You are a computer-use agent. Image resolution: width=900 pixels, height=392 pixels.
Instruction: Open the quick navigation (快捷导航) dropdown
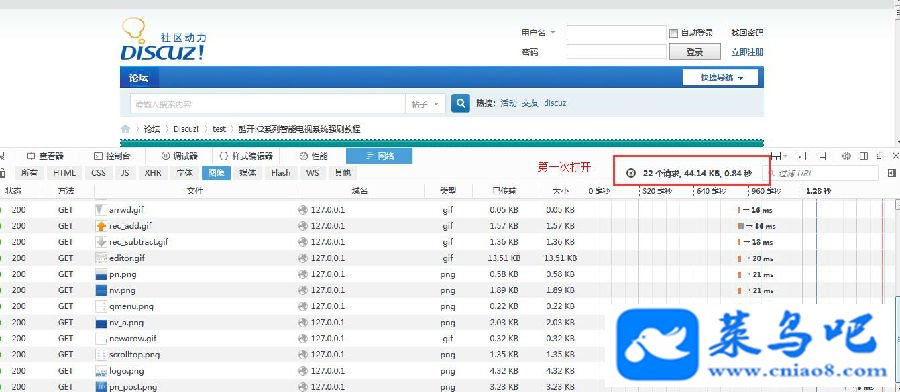click(x=720, y=77)
